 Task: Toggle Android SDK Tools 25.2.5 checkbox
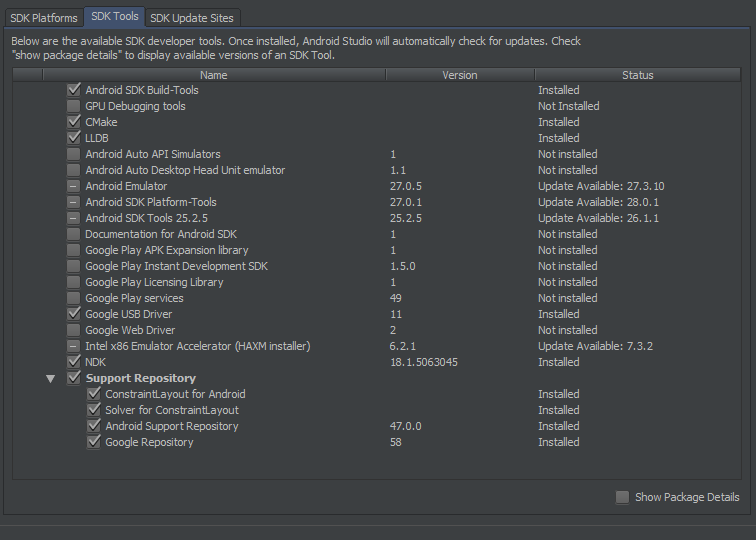(74, 218)
